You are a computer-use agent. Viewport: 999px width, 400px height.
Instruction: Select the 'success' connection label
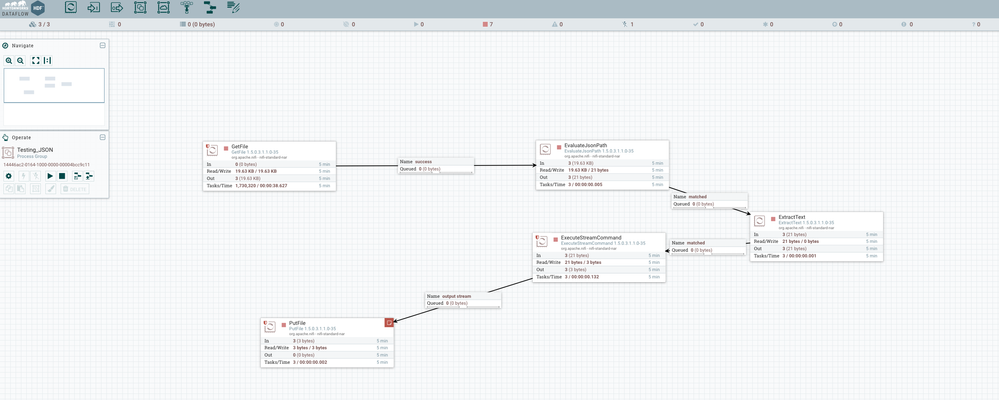point(436,166)
